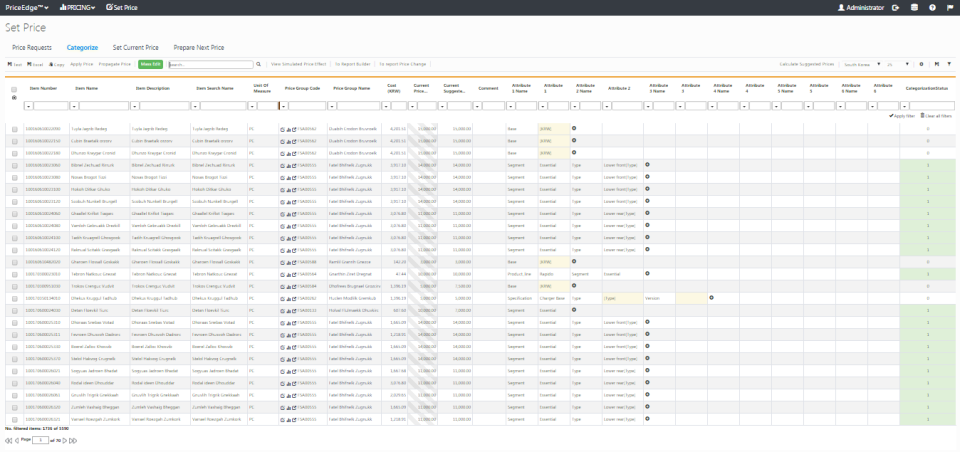Viewport: 960px width, 452px height.
Task: Click the gear settings icon in right toolbar
Action: [x=921, y=64]
